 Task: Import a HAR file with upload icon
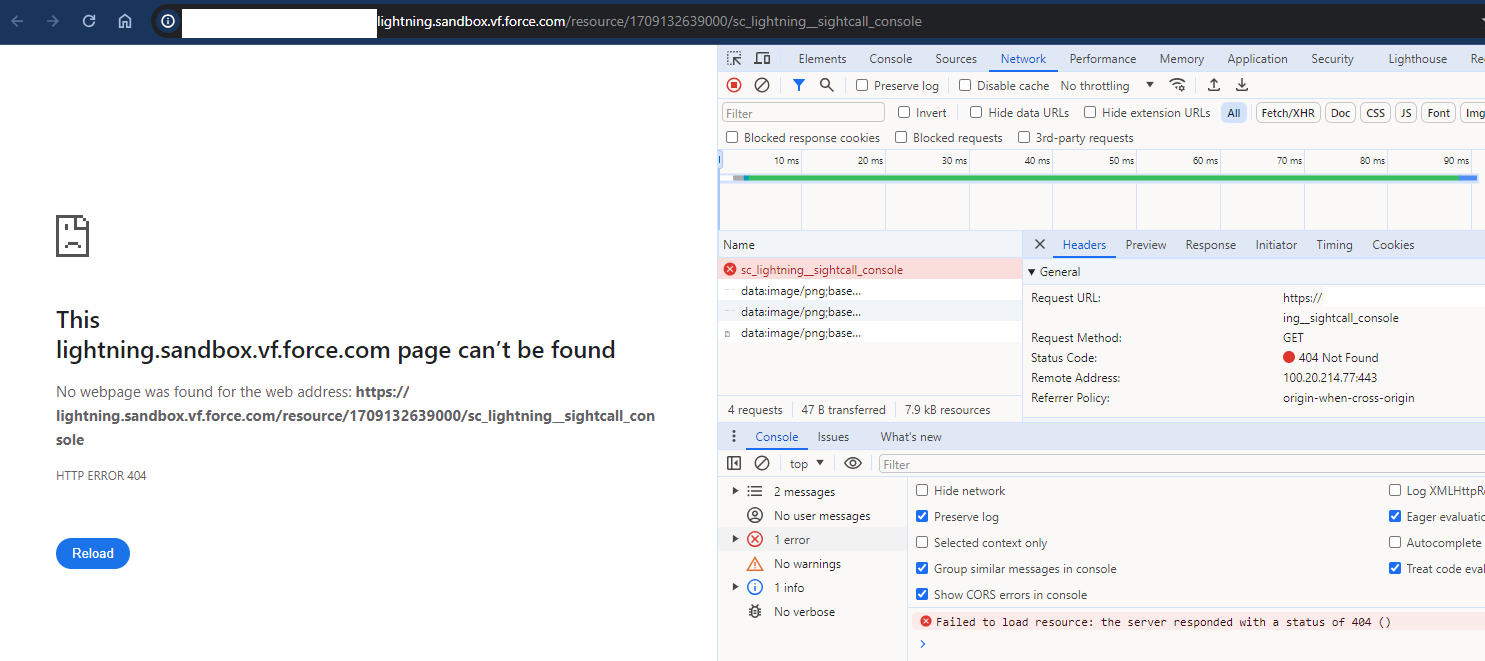coord(1214,85)
